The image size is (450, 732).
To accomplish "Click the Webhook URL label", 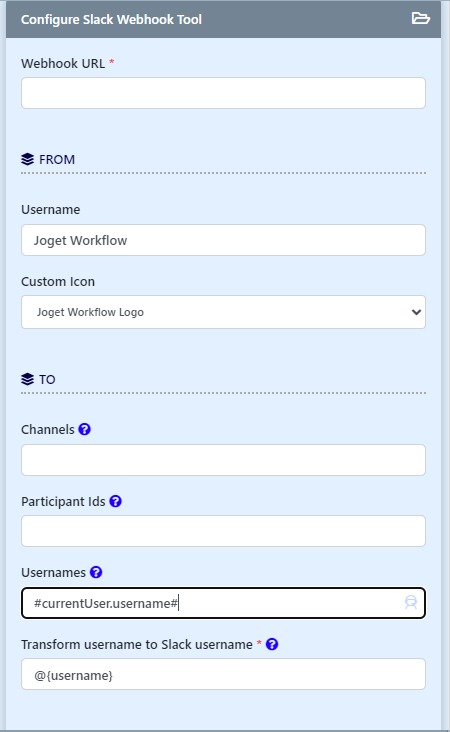I will tap(63, 63).
